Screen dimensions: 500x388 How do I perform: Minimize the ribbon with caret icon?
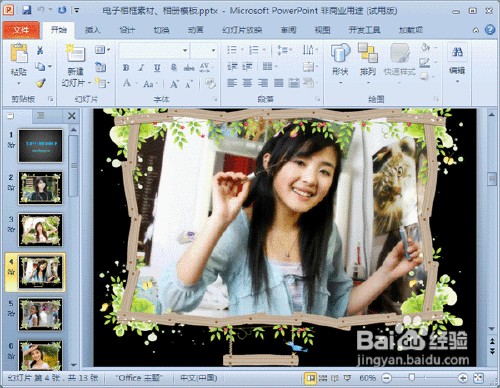[x=476, y=30]
